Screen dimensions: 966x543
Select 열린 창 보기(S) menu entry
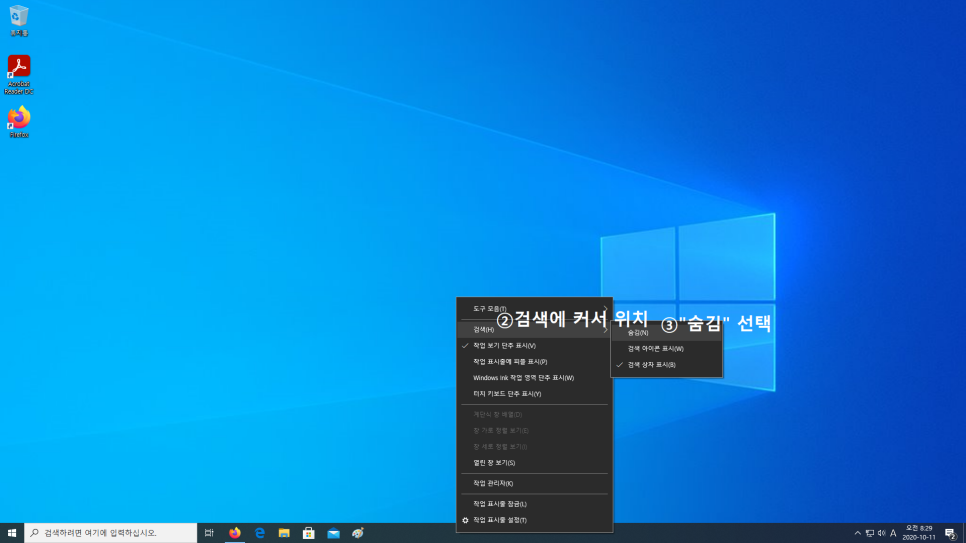click(534, 463)
